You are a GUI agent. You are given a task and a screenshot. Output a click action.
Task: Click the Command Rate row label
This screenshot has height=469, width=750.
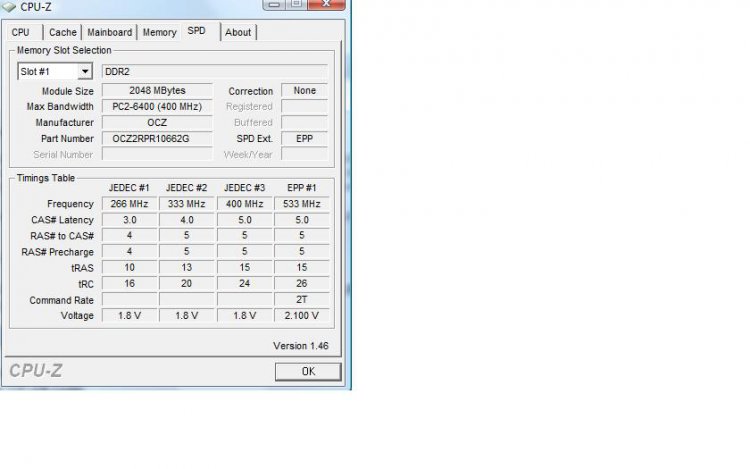click(61, 300)
